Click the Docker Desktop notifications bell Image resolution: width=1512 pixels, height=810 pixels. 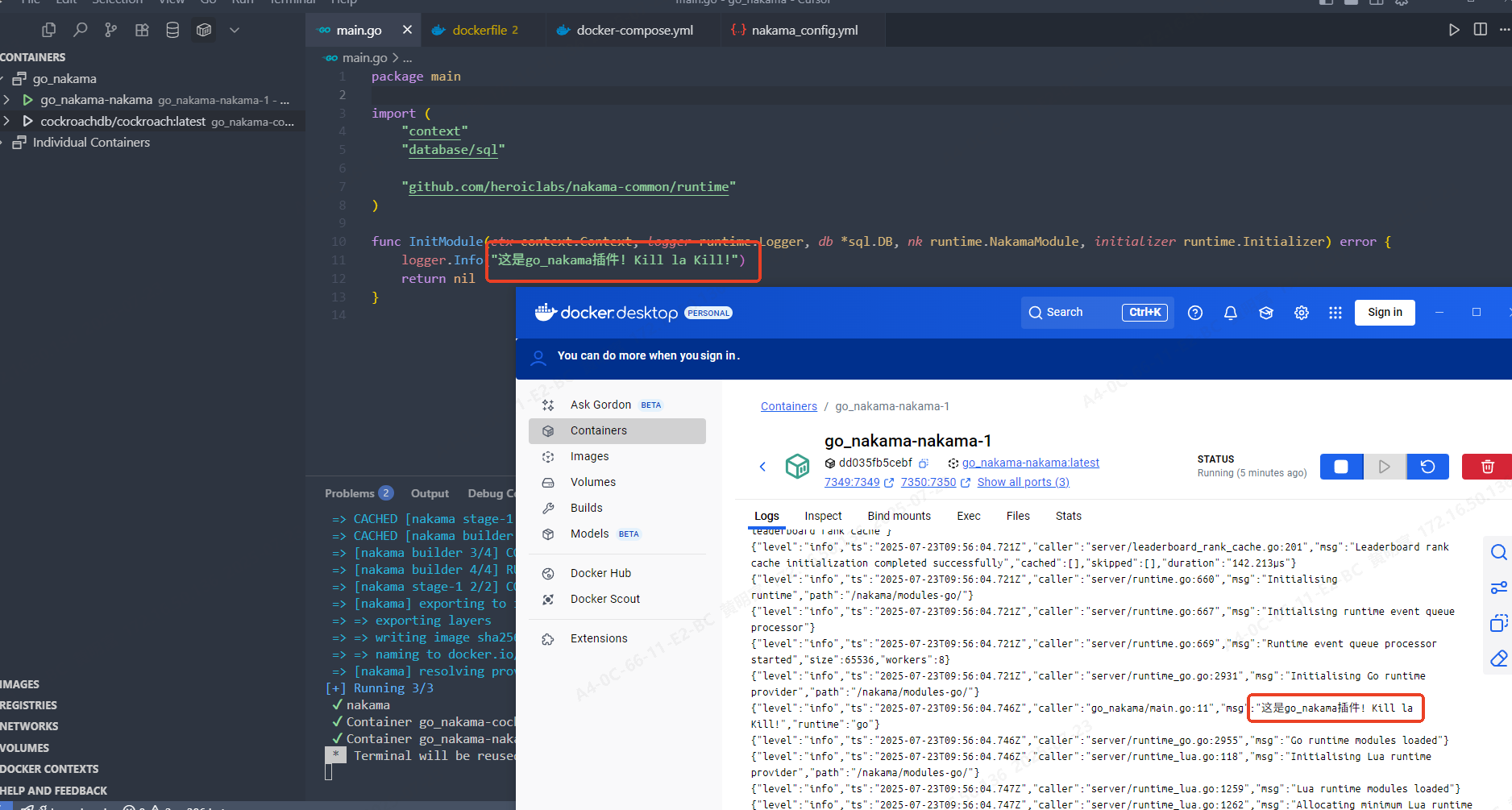click(1230, 313)
